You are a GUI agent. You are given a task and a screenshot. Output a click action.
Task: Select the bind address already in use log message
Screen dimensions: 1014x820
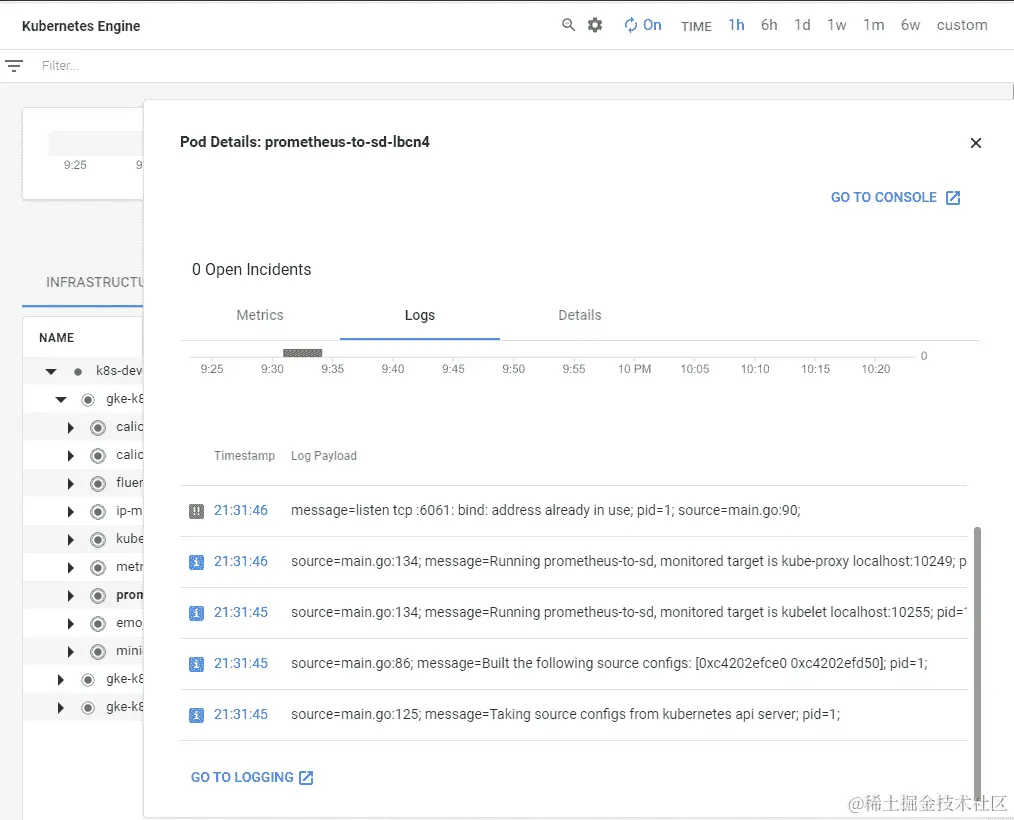pyautogui.click(x=546, y=510)
